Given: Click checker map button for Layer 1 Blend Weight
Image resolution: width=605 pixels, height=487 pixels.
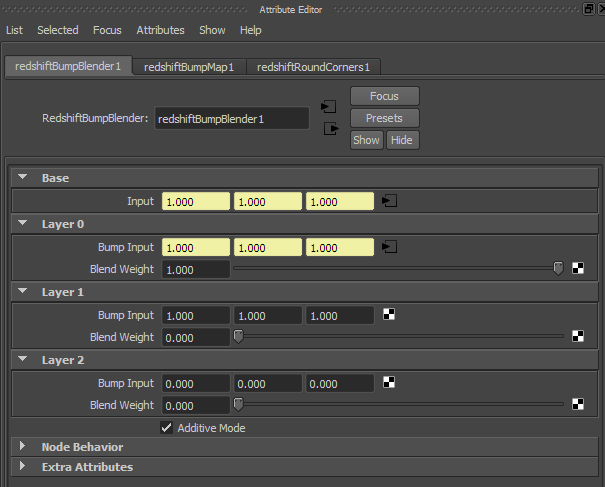Looking at the screenshot, I should coord(578,336).
